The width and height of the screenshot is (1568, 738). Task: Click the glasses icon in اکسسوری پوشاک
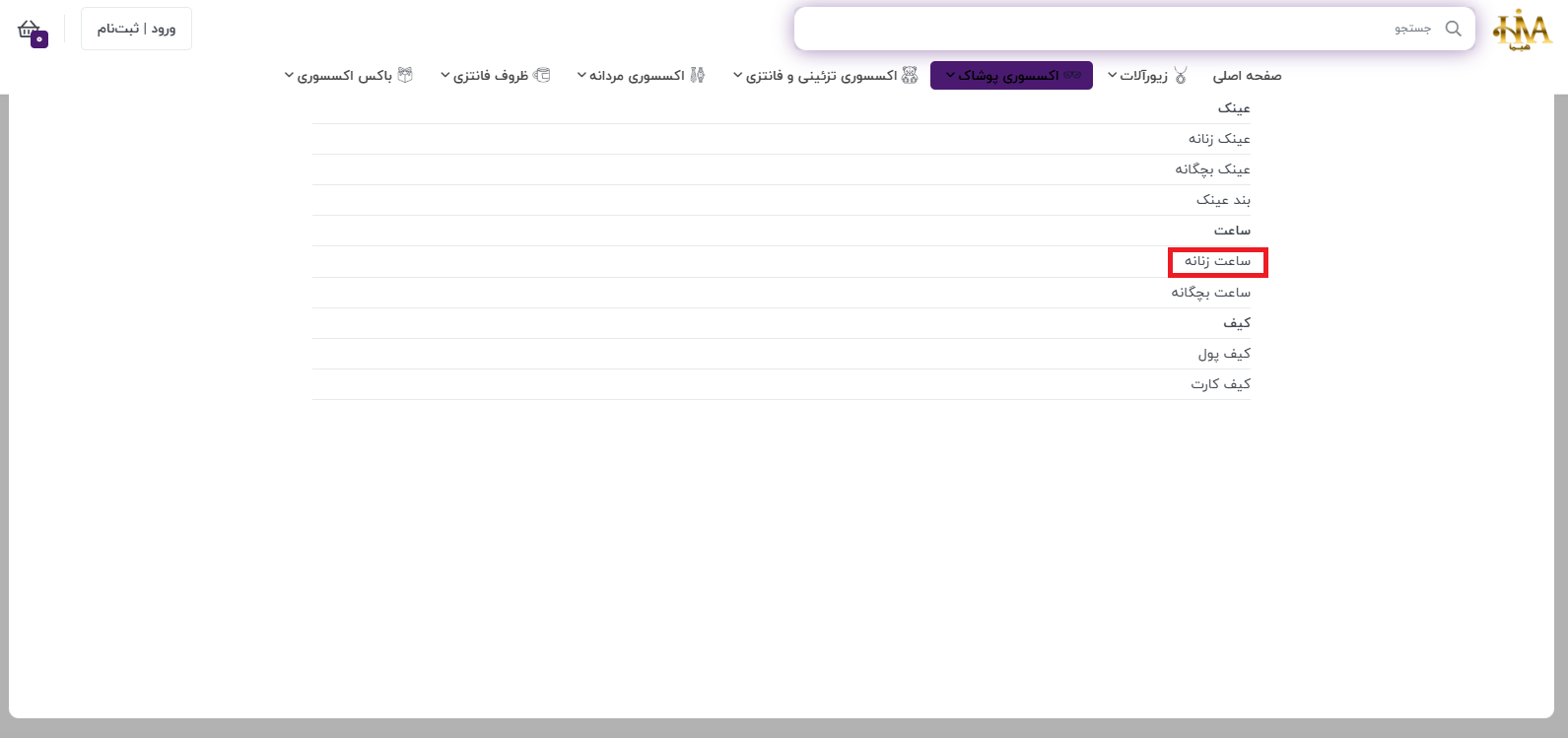(1072, 76)
